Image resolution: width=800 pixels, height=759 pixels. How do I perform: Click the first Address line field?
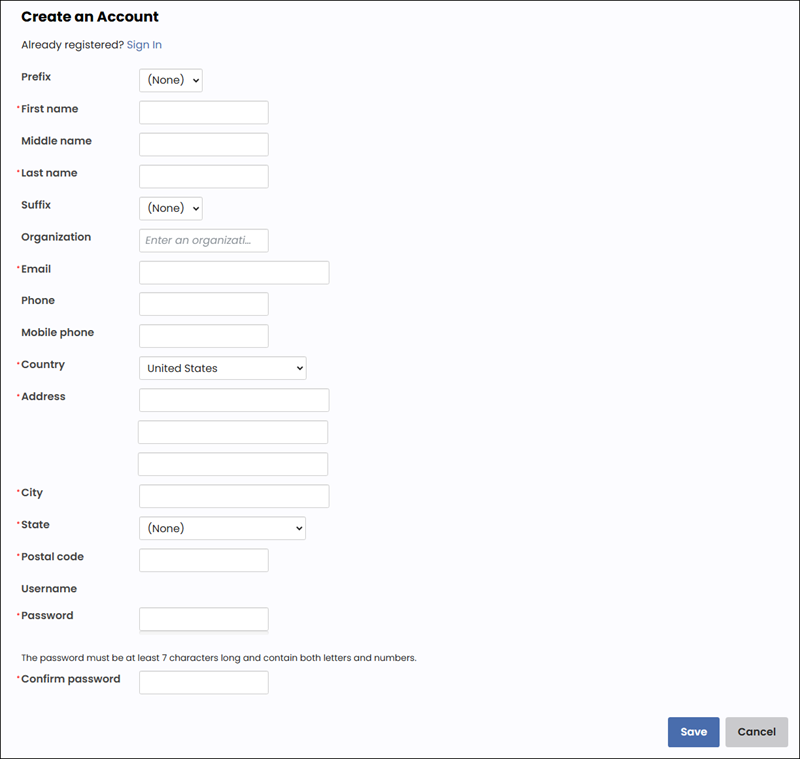(233, 400)
